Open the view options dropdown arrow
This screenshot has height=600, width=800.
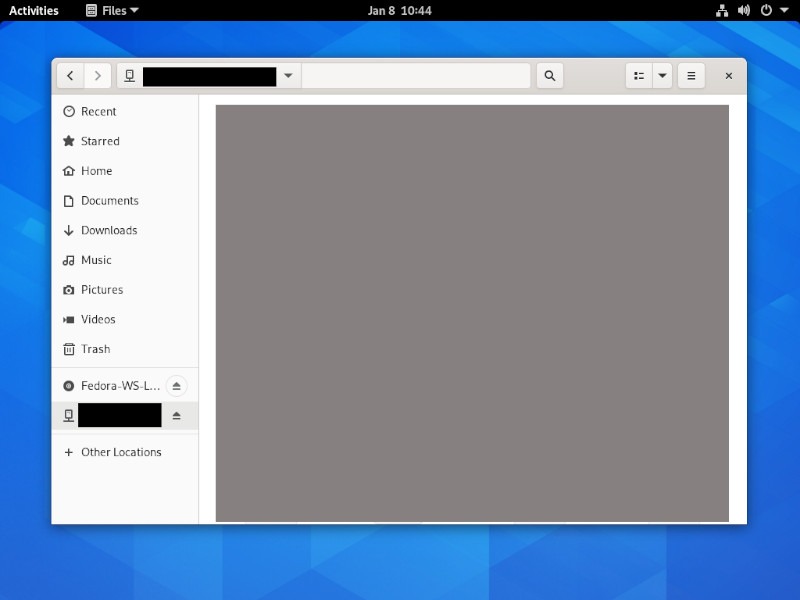[x=660, y=75]
